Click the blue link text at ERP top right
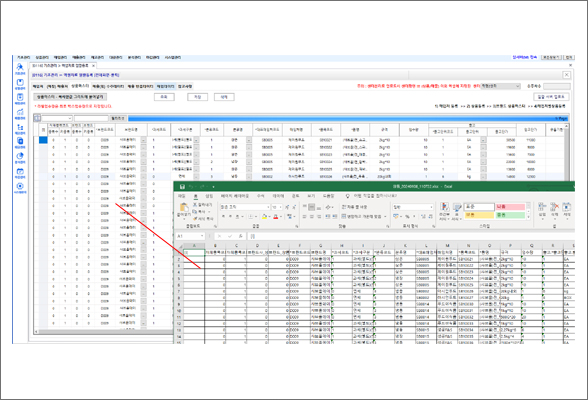This screenshot has height=400, width=588. click(x=525, y=57)
